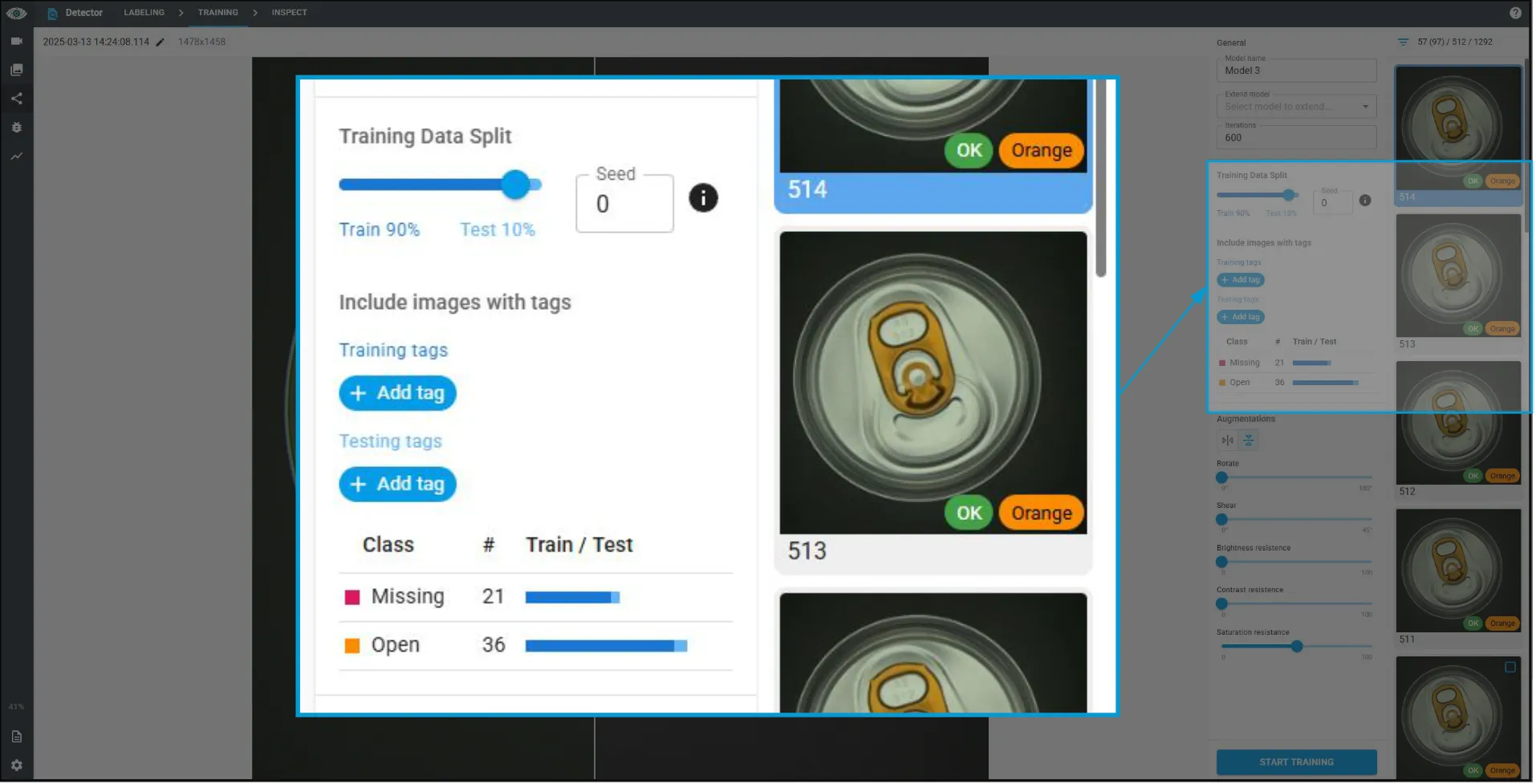Screen dimensions: 1536x784
Task: Open help via question mark icon
Action: (1516, 12)
